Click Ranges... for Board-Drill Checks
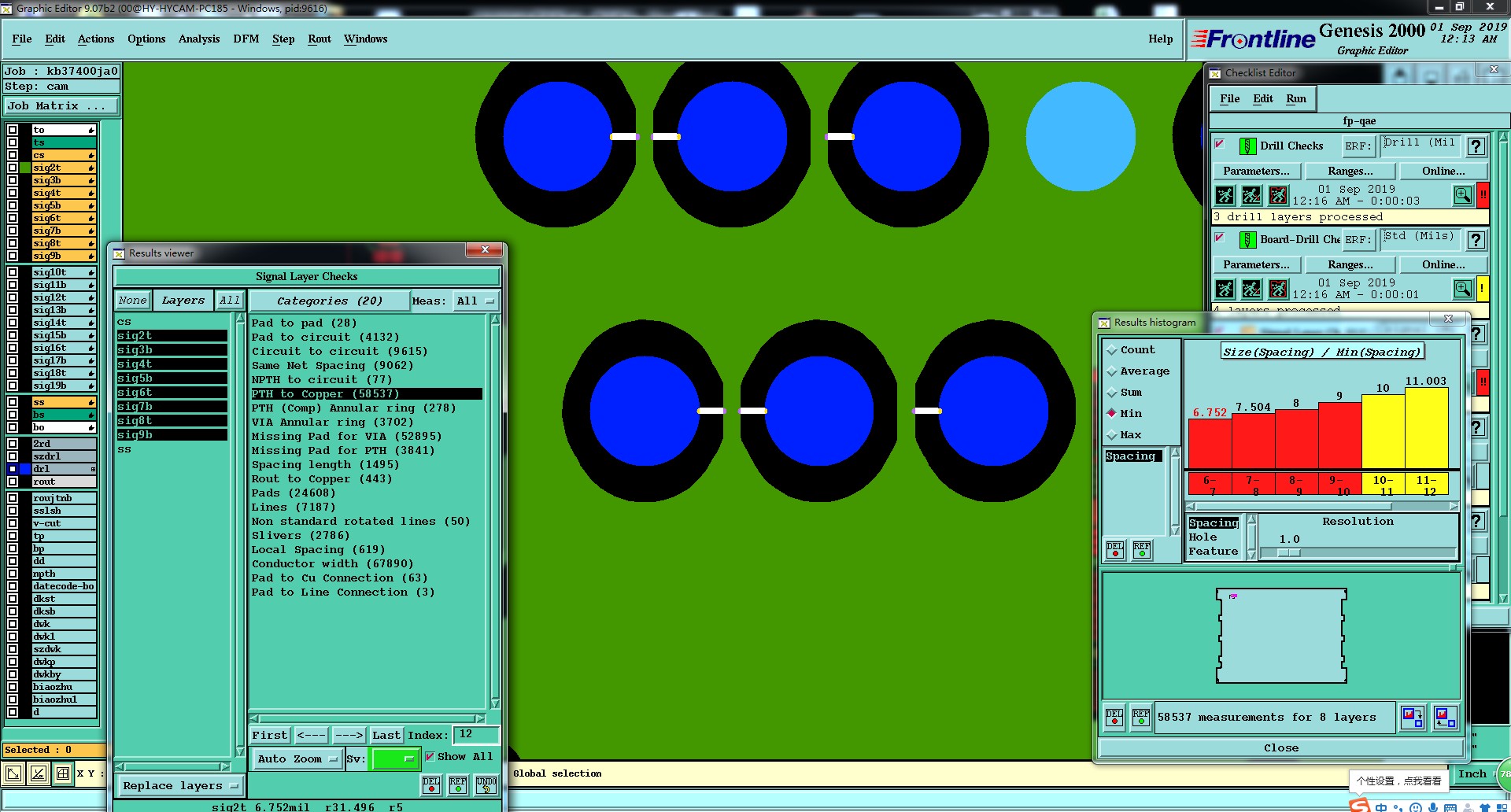The height and width of the screenshot is (812, 1511). (x=1350, y=265)
